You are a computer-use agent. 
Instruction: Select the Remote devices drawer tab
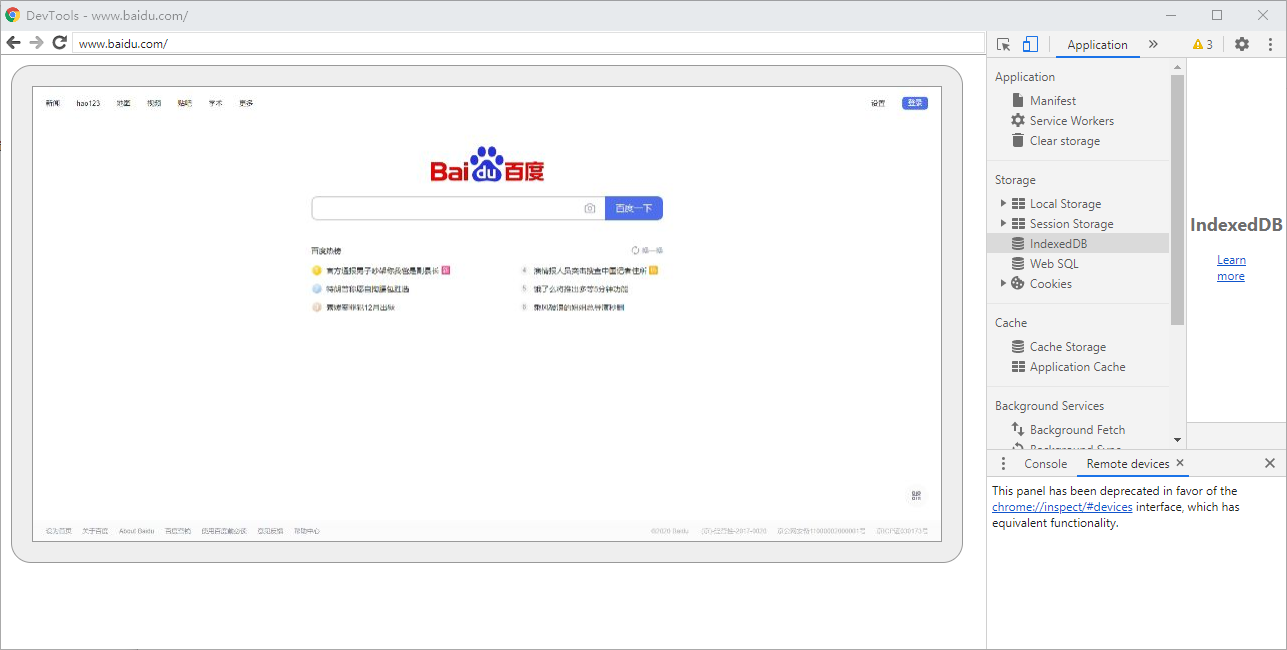[1128, 463]
